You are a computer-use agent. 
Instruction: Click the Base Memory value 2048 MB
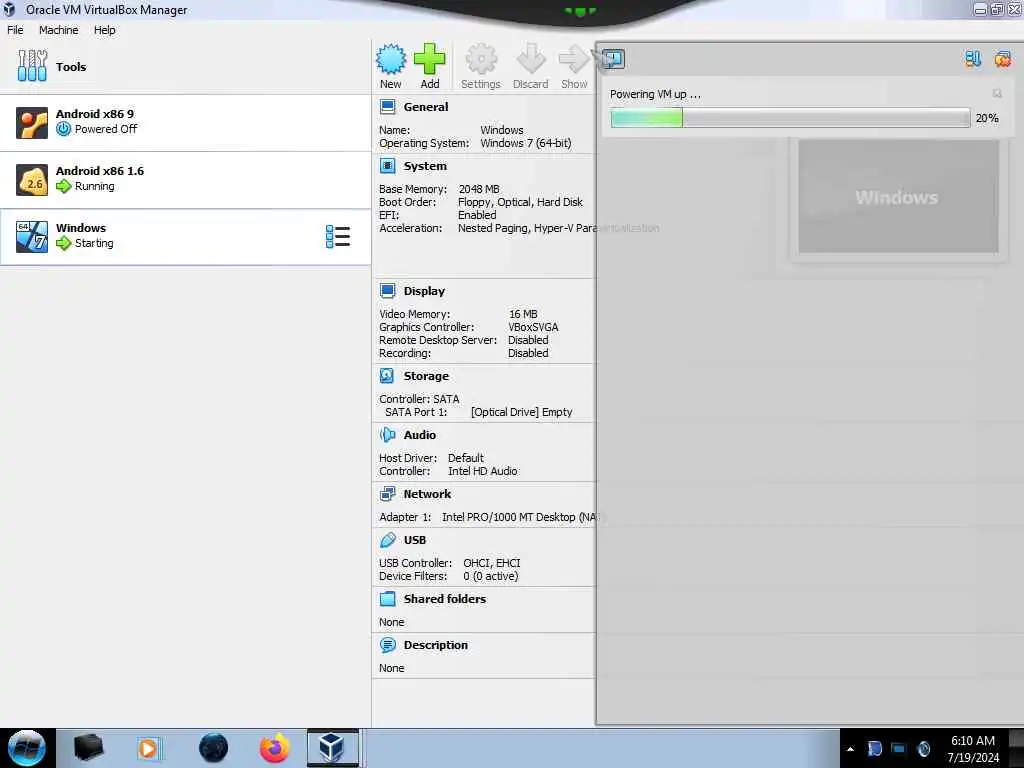click(x=479, y=189)
